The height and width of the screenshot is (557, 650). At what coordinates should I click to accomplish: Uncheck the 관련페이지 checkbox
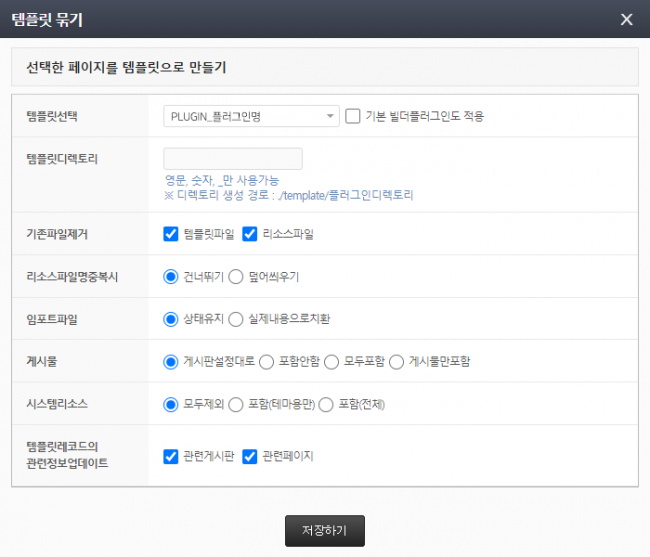250,456
